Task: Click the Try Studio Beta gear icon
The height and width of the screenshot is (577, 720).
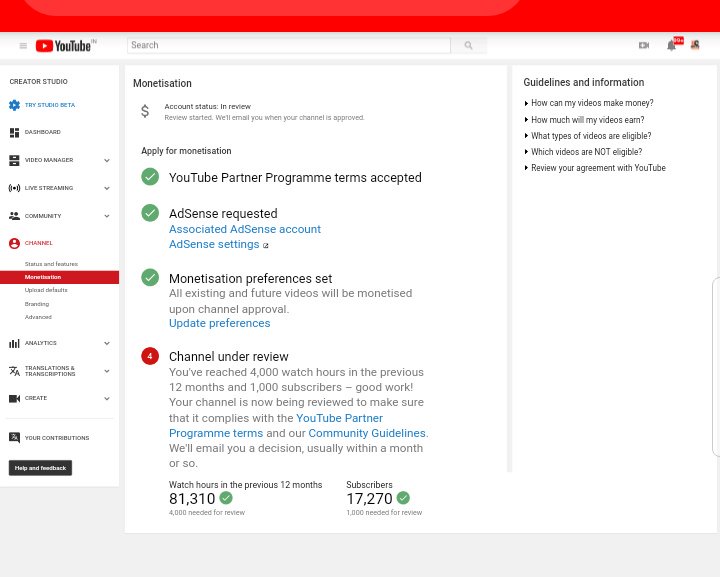Action: point(14,105)
